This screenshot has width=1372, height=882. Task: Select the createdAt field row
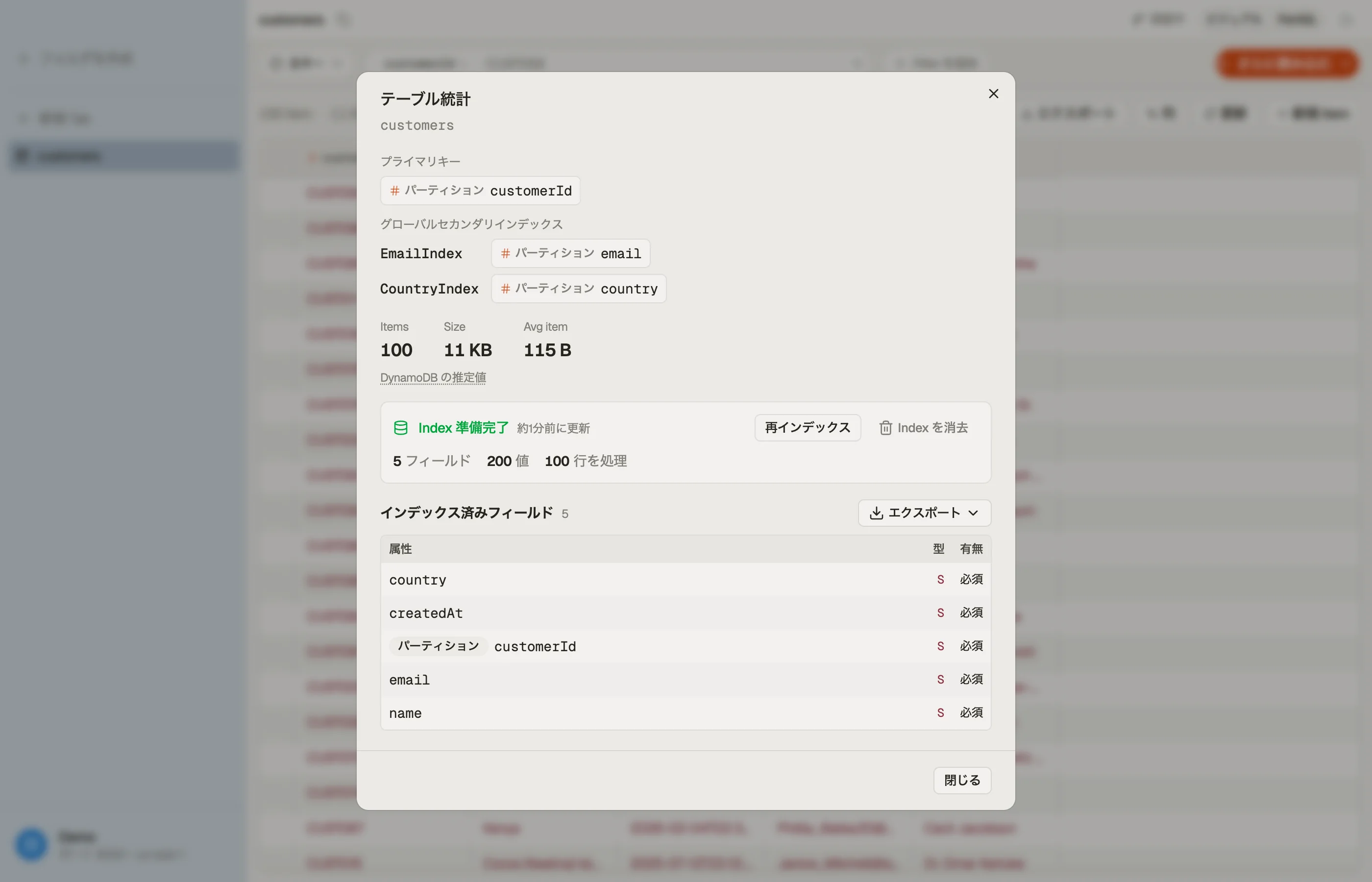click(686, 613)
